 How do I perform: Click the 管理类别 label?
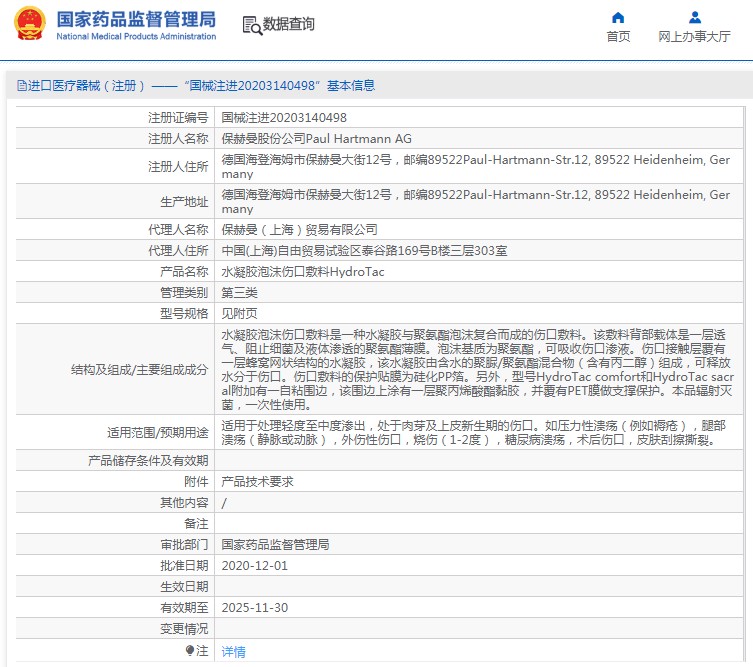click(184, 292)
